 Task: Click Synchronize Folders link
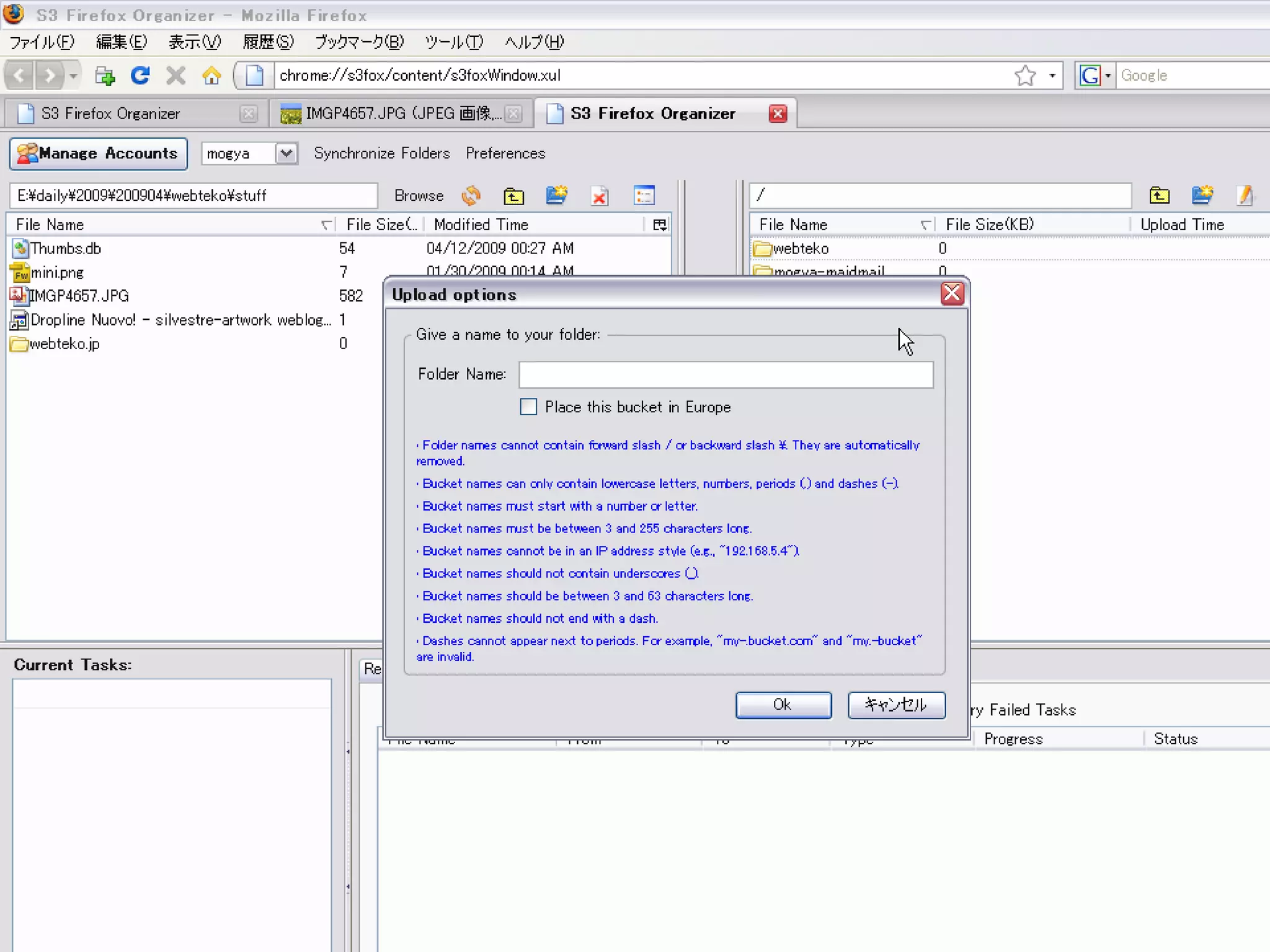381,154
